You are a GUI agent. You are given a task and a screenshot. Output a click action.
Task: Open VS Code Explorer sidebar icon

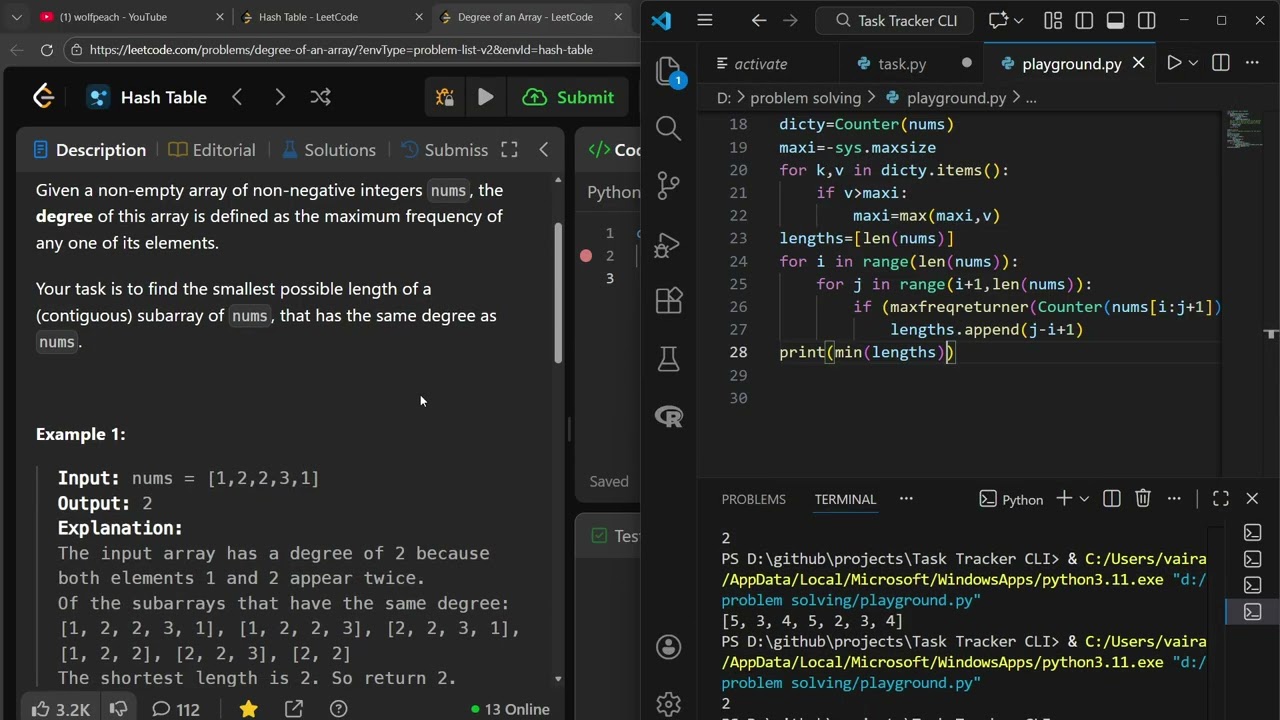click(668, 70)
